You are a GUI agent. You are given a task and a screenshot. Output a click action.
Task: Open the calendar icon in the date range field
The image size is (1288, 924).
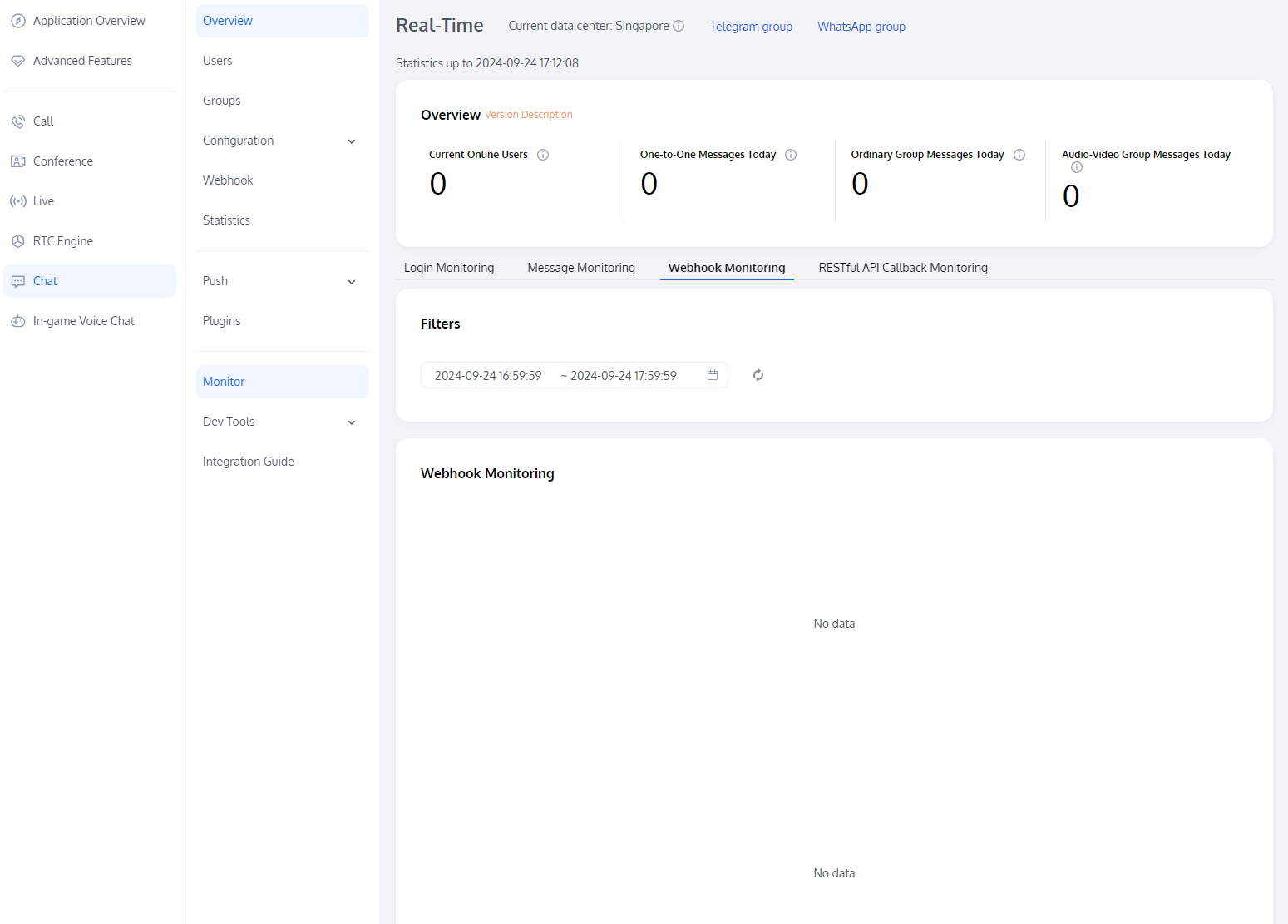(713, 375)
